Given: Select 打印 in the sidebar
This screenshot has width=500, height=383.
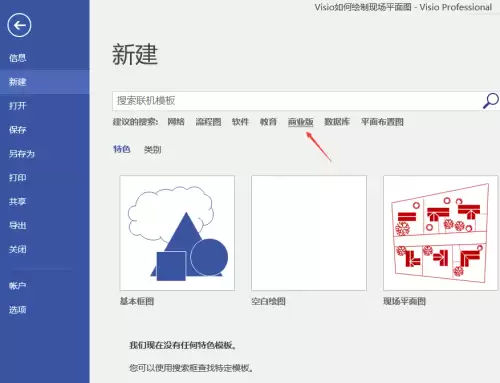Looking at the screenshot, I should pyautogui.click(x=18, y=178).
